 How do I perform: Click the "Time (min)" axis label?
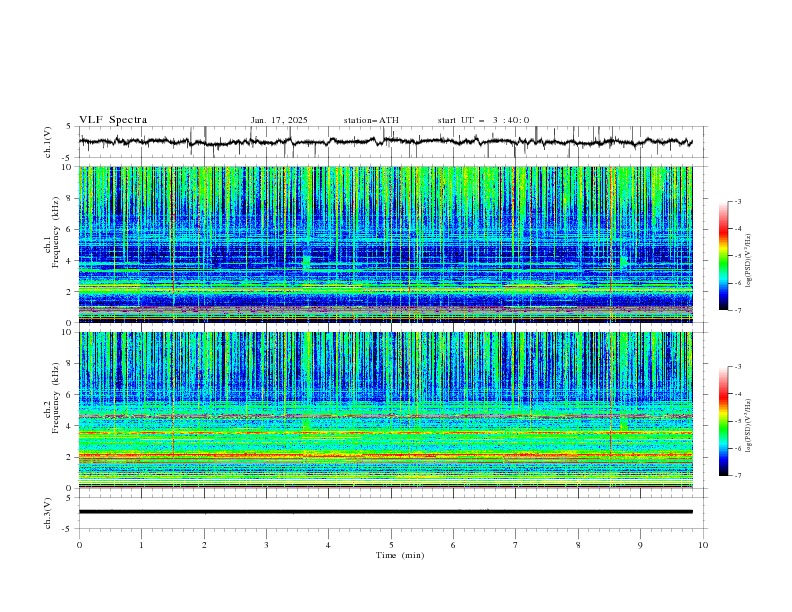pos(400,555)
